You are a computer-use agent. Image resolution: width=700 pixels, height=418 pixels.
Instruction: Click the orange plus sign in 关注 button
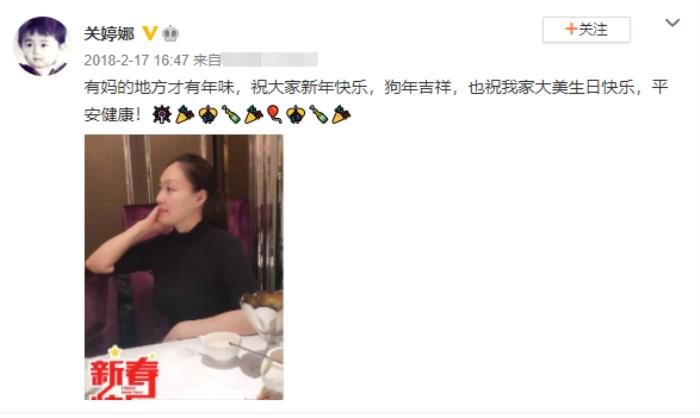[571, 29]
